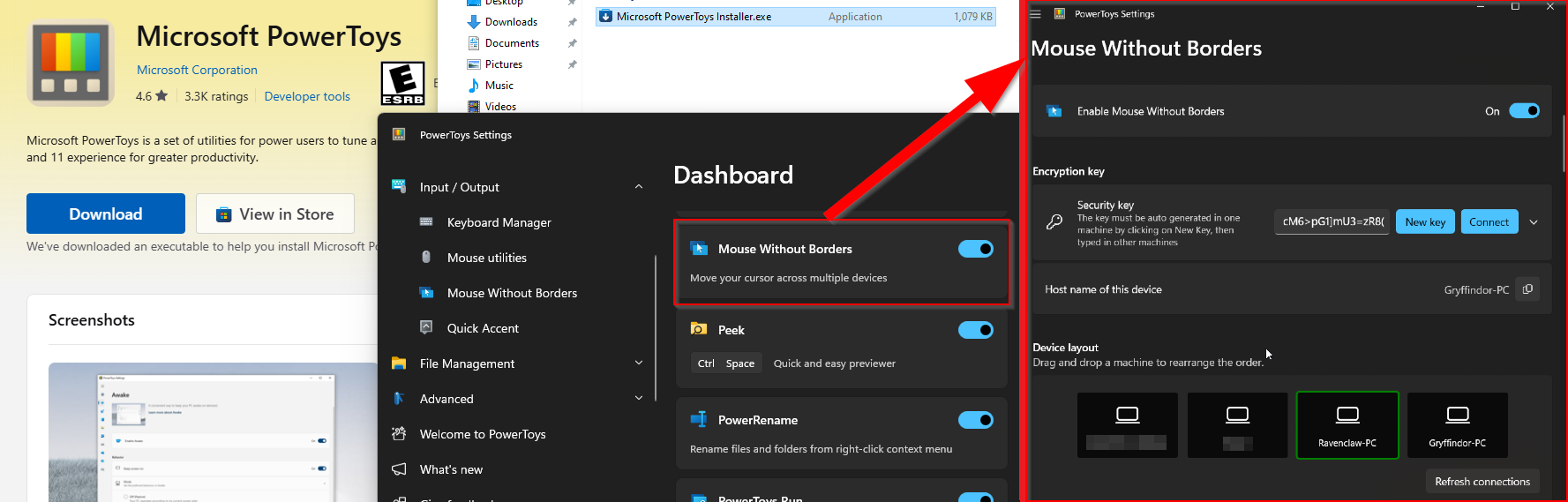Click the Input / Output monitor icon
The width and height of the screenshot is (1568, 502).
point(399,186)
